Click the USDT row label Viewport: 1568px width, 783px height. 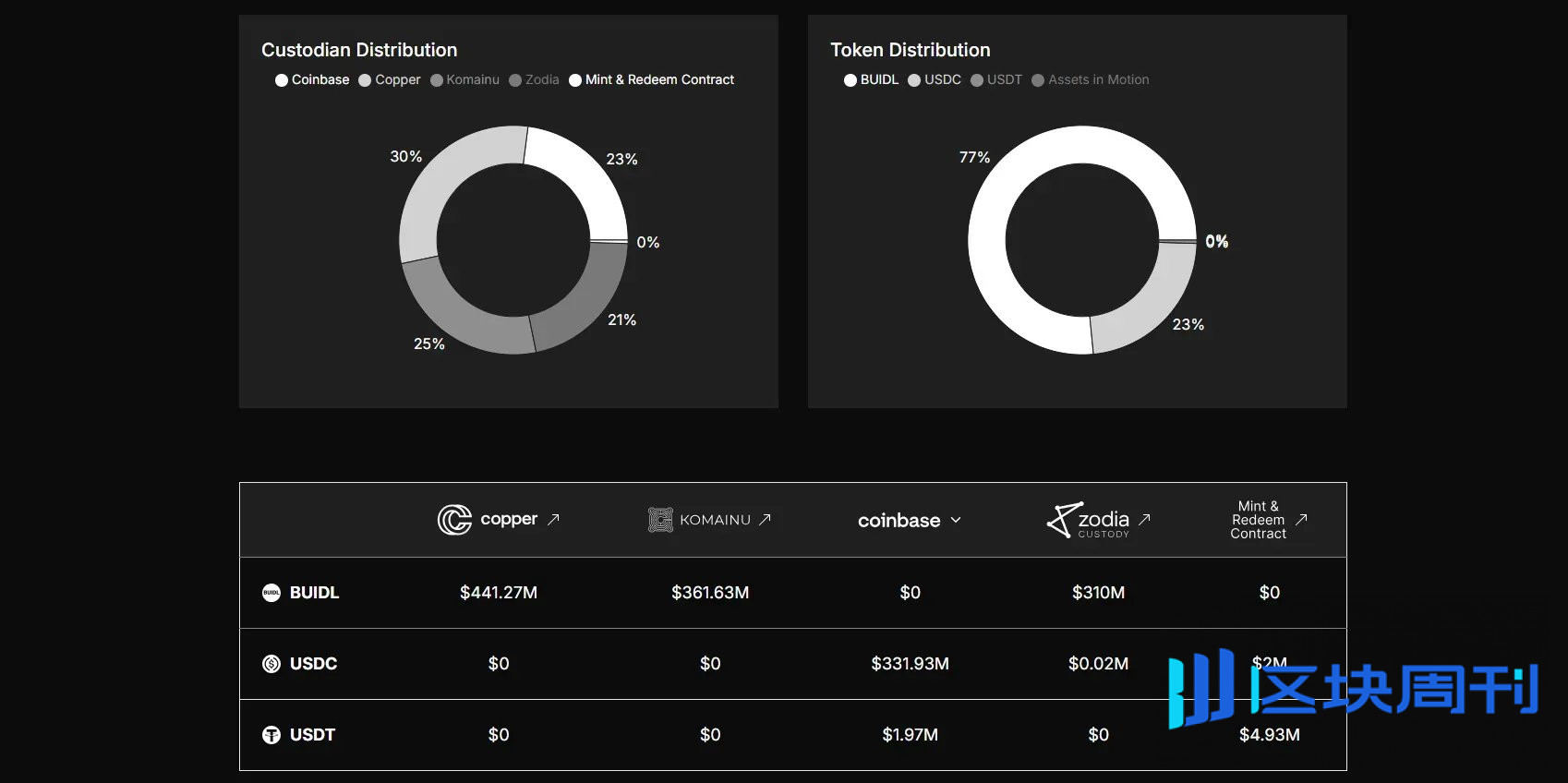[x=312, y=735]
